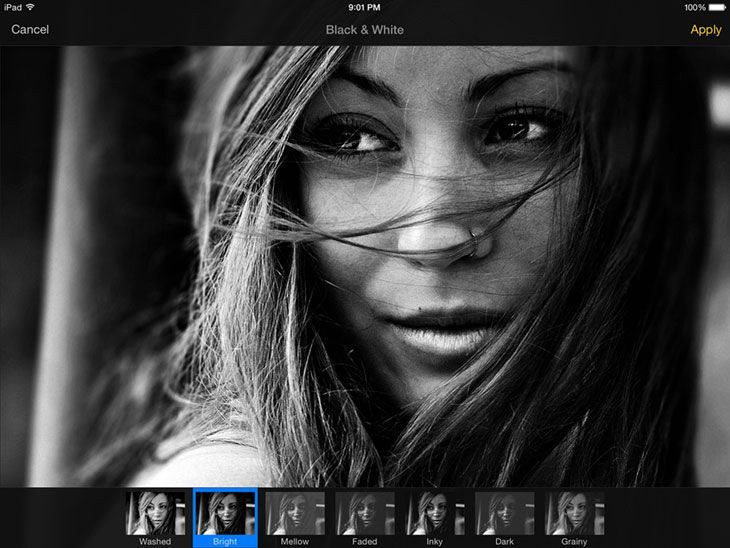Tap the Cancel button

pyautogui.click(x=30, y=29)
